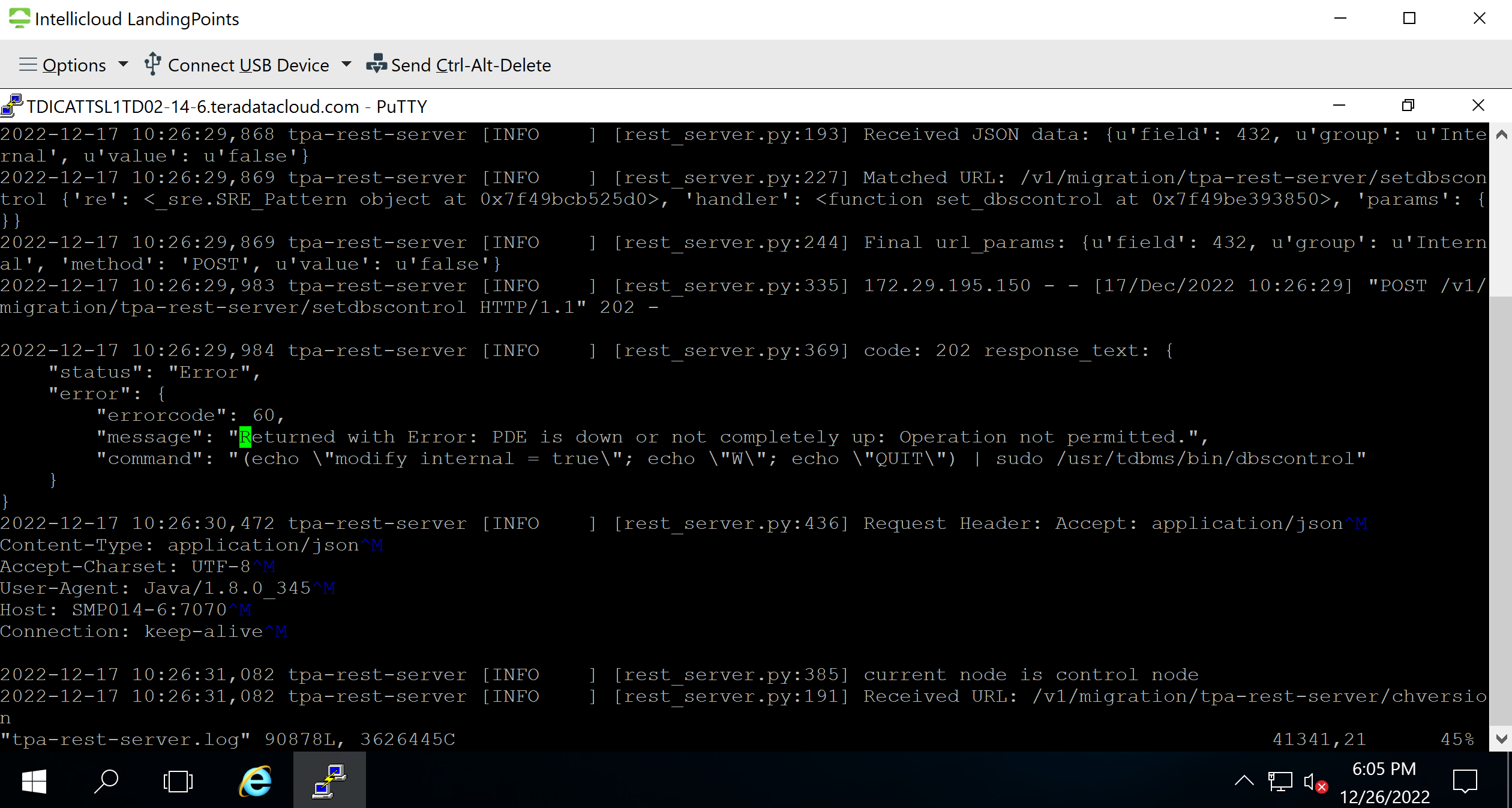Image resolution: width=1512 pixels, height=808 pixels.
Task: Click '[rest_server.py:227]' in the log
Action: tap(731, 178)
